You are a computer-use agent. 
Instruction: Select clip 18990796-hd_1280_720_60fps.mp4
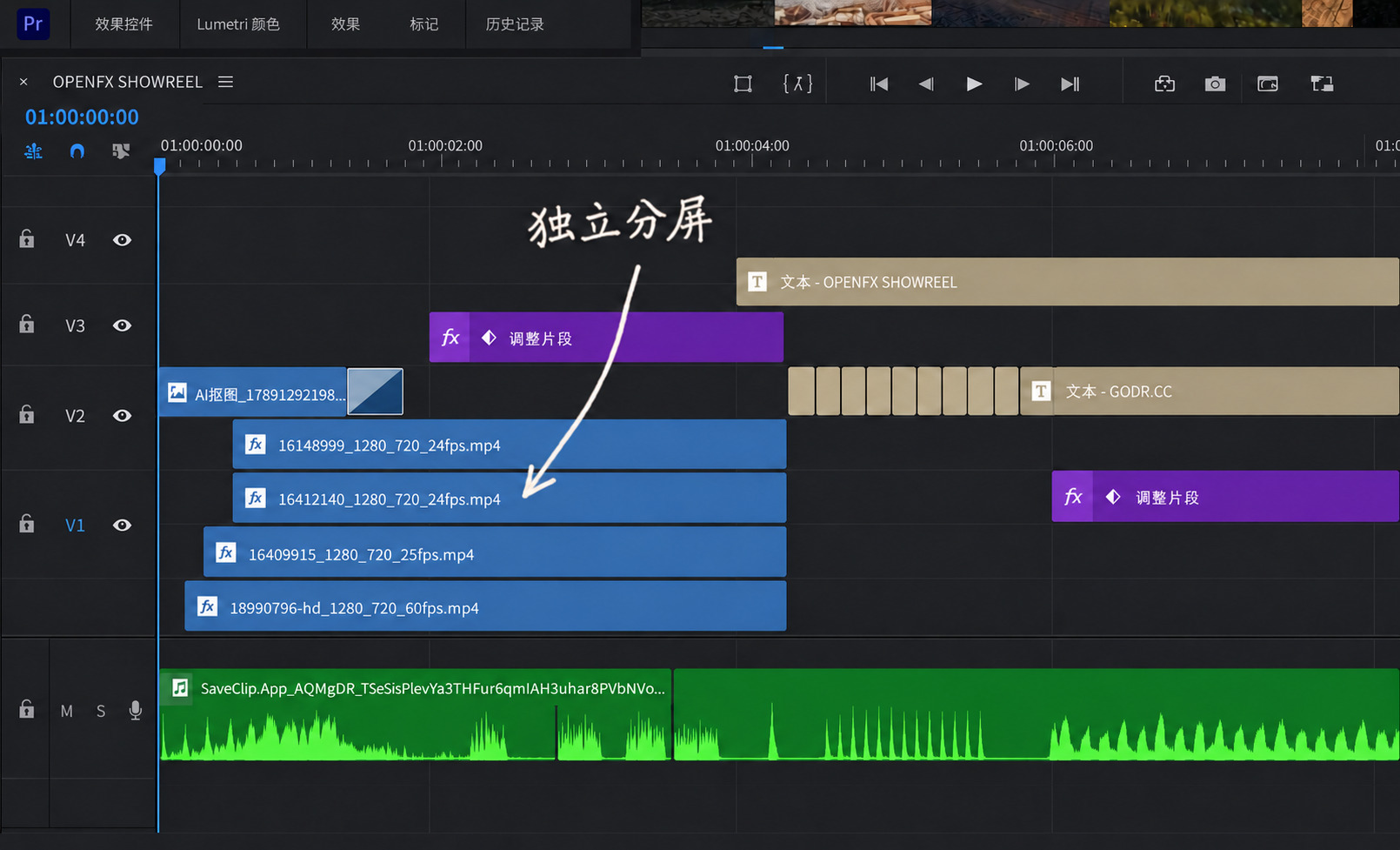tap(485, 606)
